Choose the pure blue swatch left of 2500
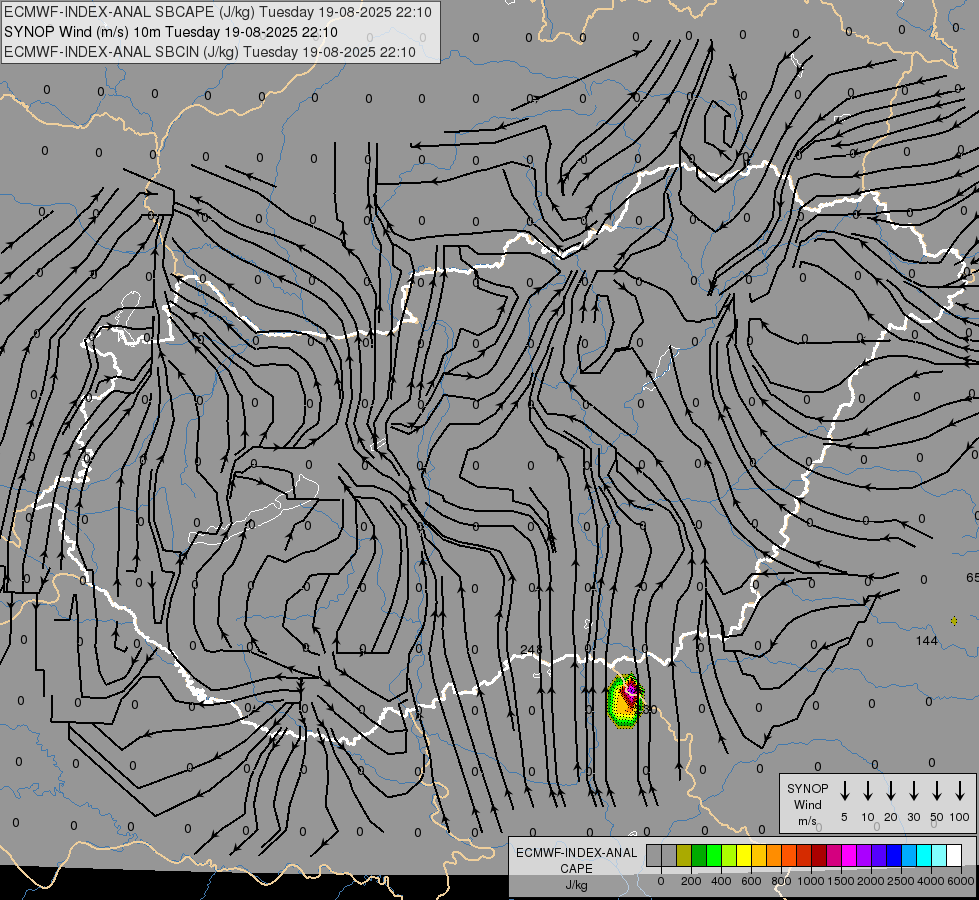The width and height of the screenshot is (979, 900). [893, 855]
